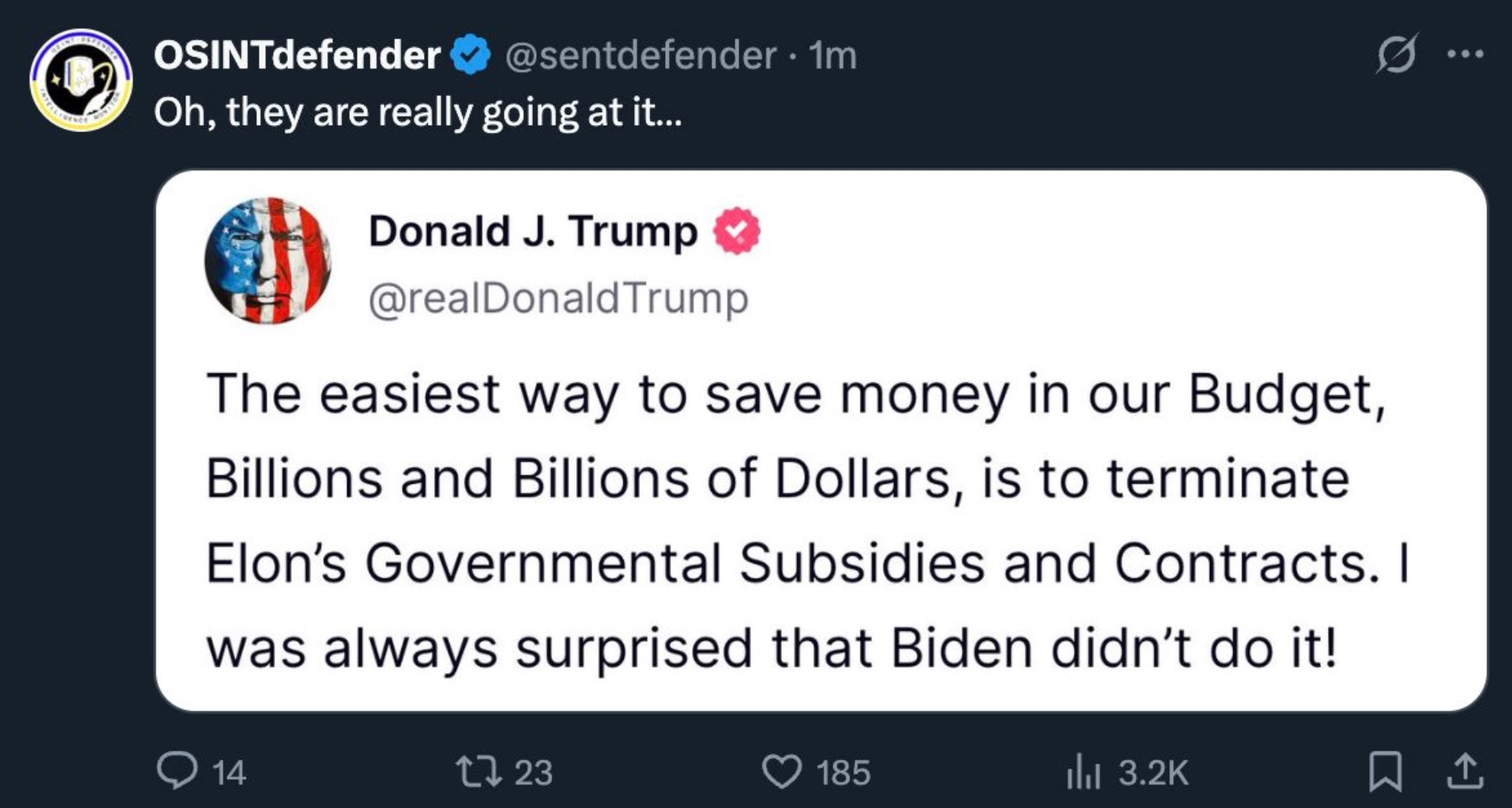Click Donald J. Trump's pink verified badge
The width and height of the screenshot is (1512, 808).
click(736, 231)
